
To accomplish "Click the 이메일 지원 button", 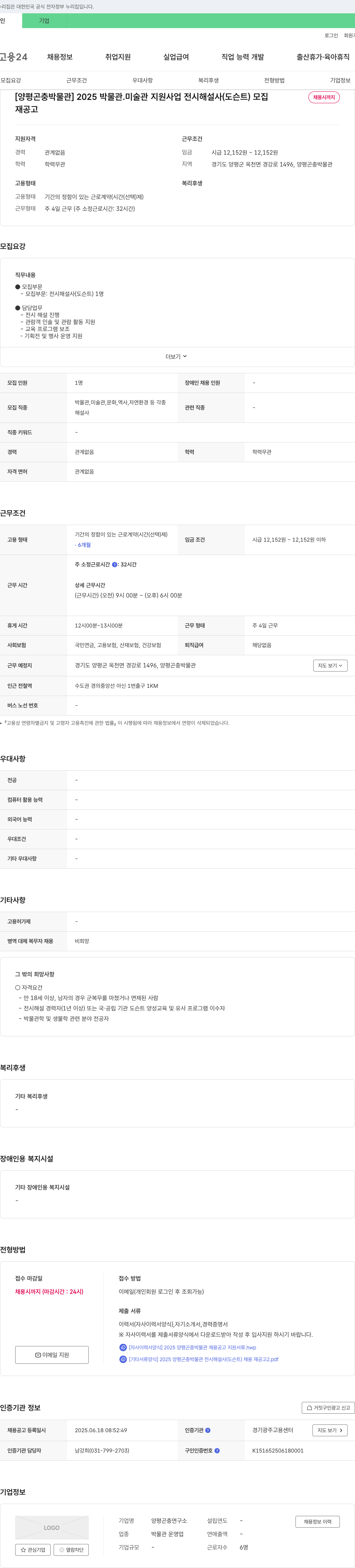I will pyautogui.click(x=52, y=1355).
